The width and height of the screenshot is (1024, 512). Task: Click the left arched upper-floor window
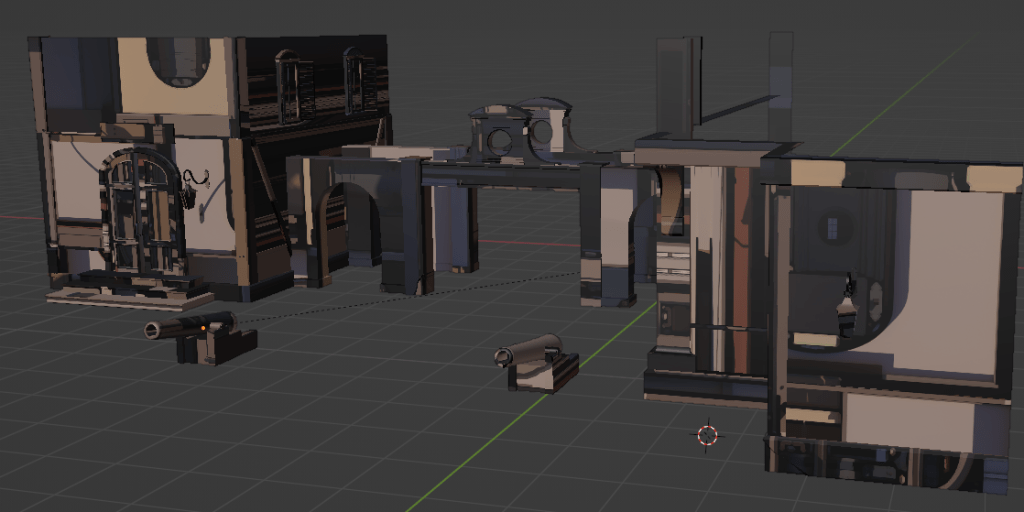point(288,85)
